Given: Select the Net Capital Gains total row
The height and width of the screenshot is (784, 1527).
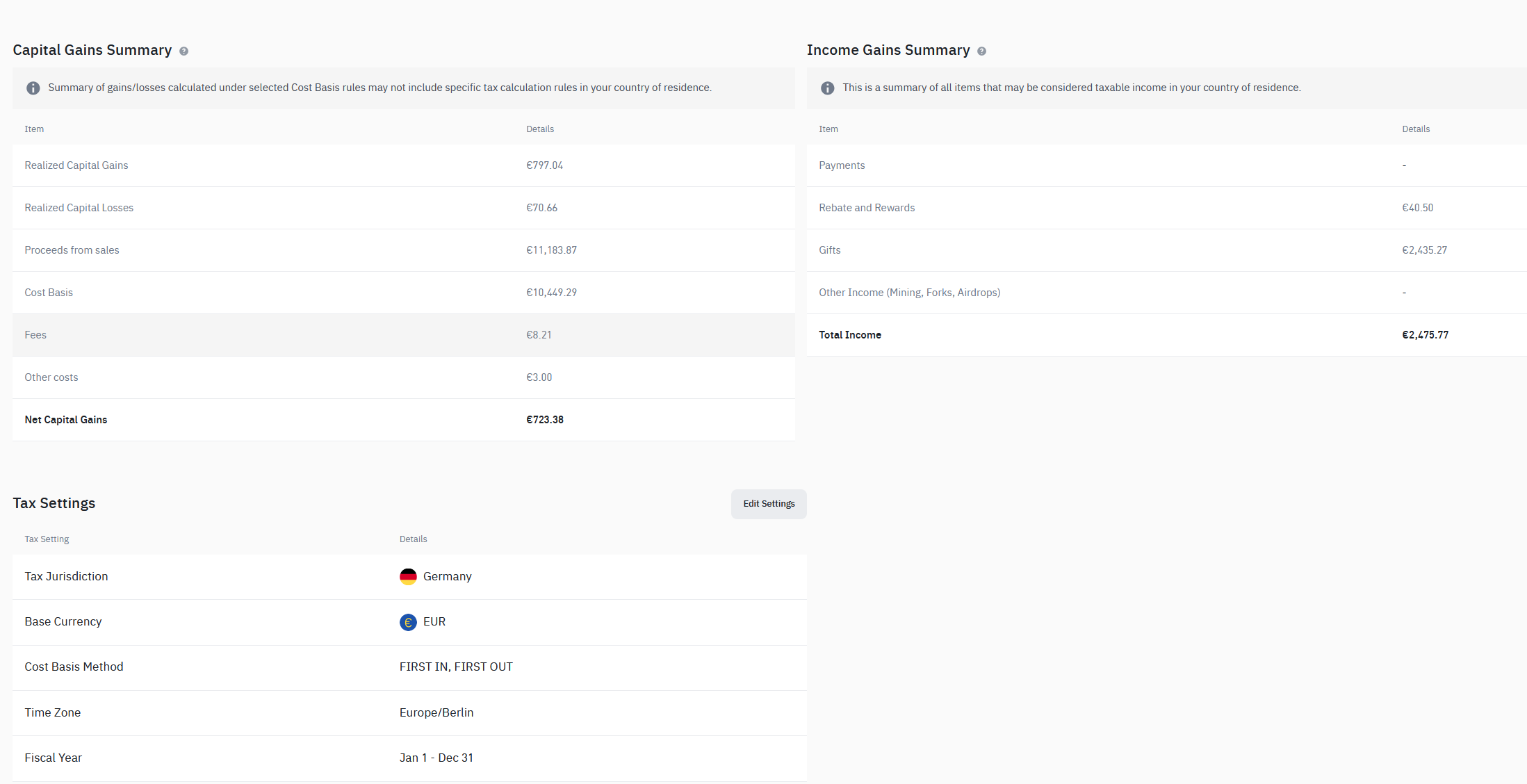Looking at the screenshot, I should tap(403, 420).
